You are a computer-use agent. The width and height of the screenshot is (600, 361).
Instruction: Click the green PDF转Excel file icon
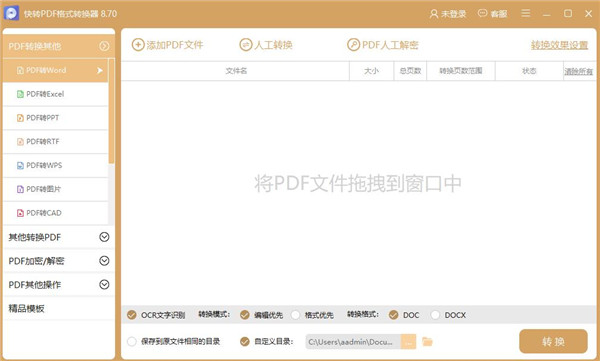(20, 94)
